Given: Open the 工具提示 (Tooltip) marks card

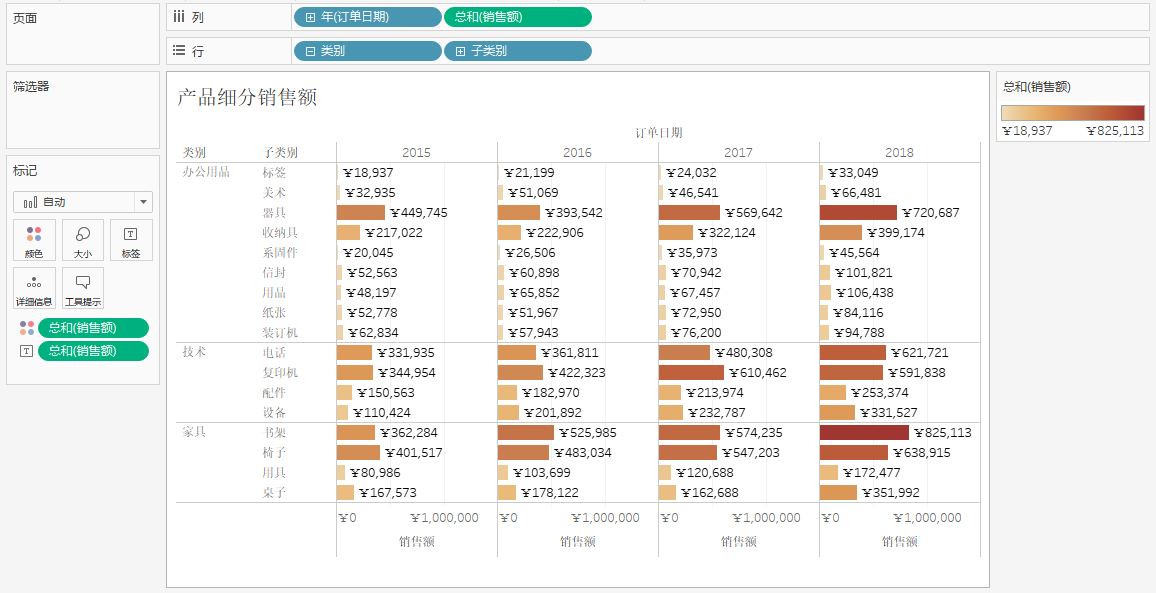Looking at the screenshot, I should coord(83,288).
